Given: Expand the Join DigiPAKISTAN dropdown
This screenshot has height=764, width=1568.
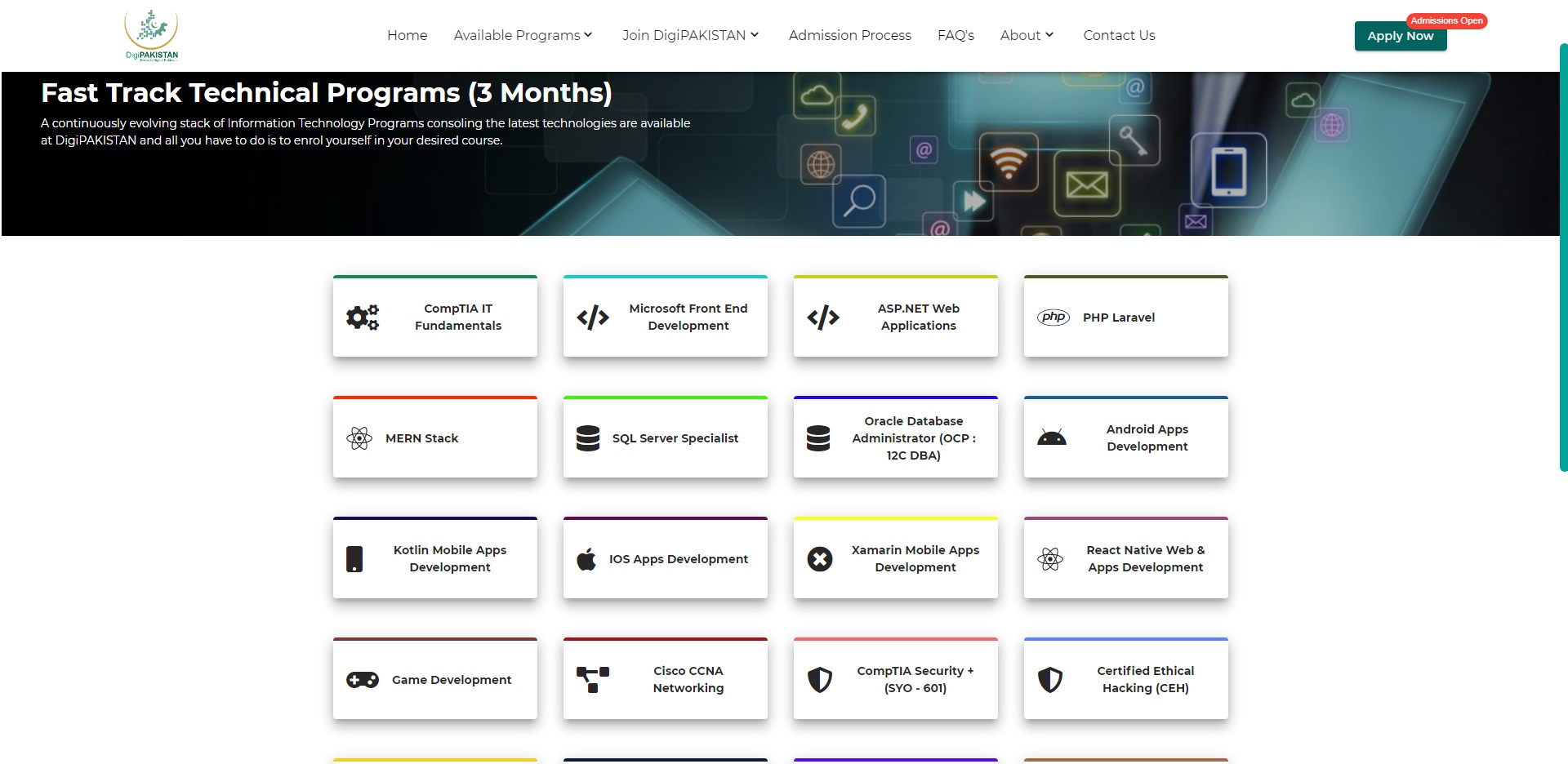Looking at the screenshot, I should point(691,35).
